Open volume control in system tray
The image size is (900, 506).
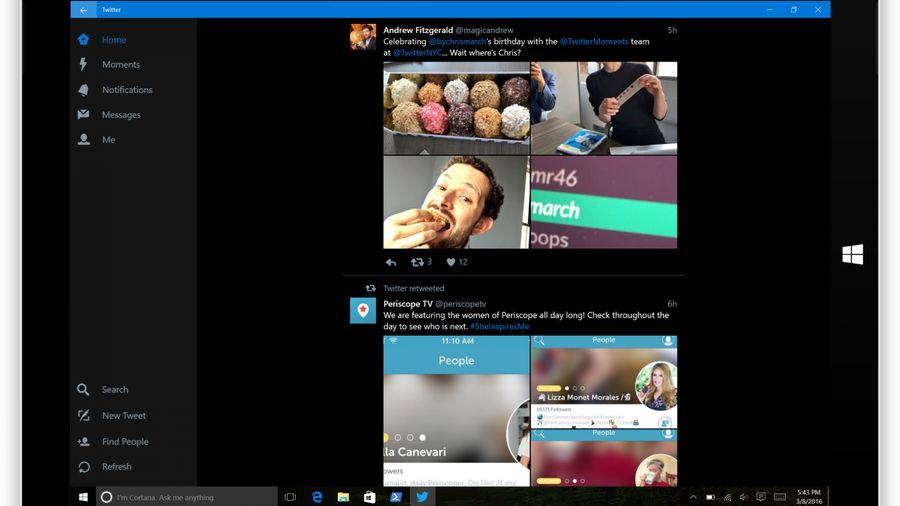click(744, 497)
